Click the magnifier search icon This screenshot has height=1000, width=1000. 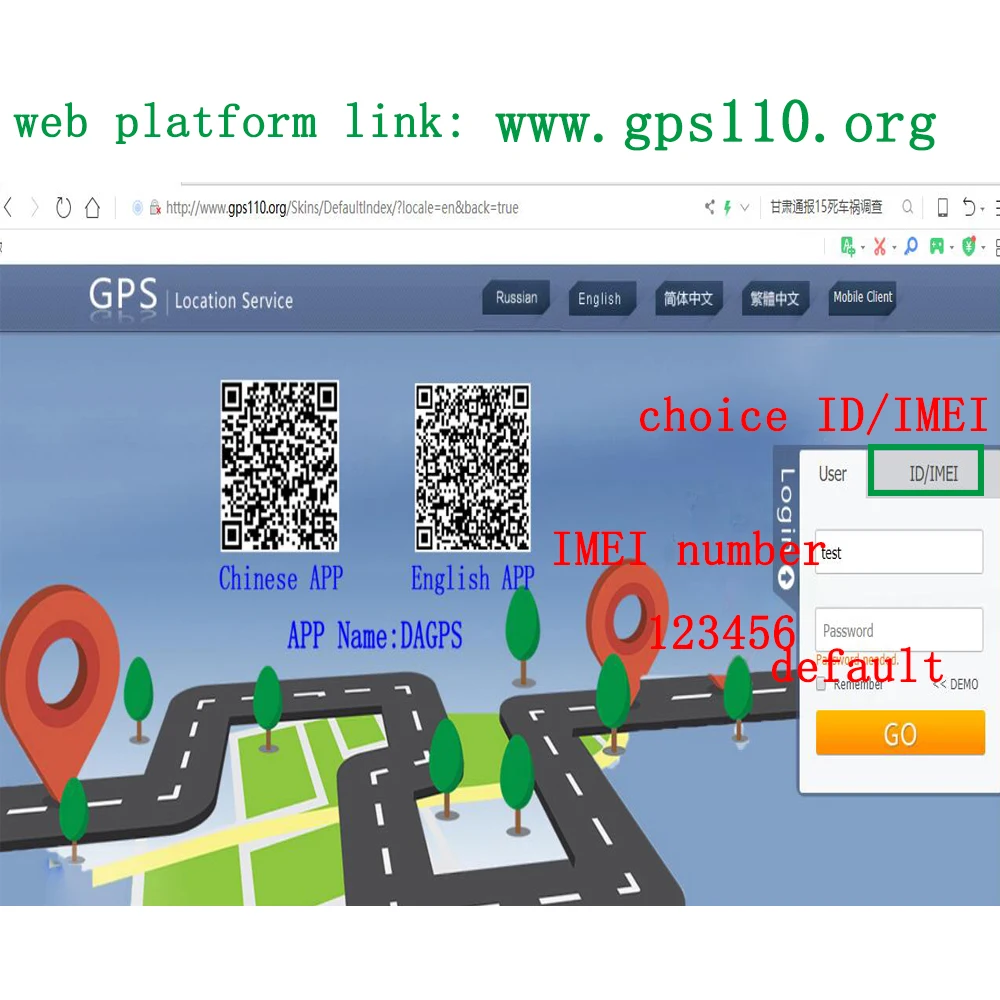[907, 207]
